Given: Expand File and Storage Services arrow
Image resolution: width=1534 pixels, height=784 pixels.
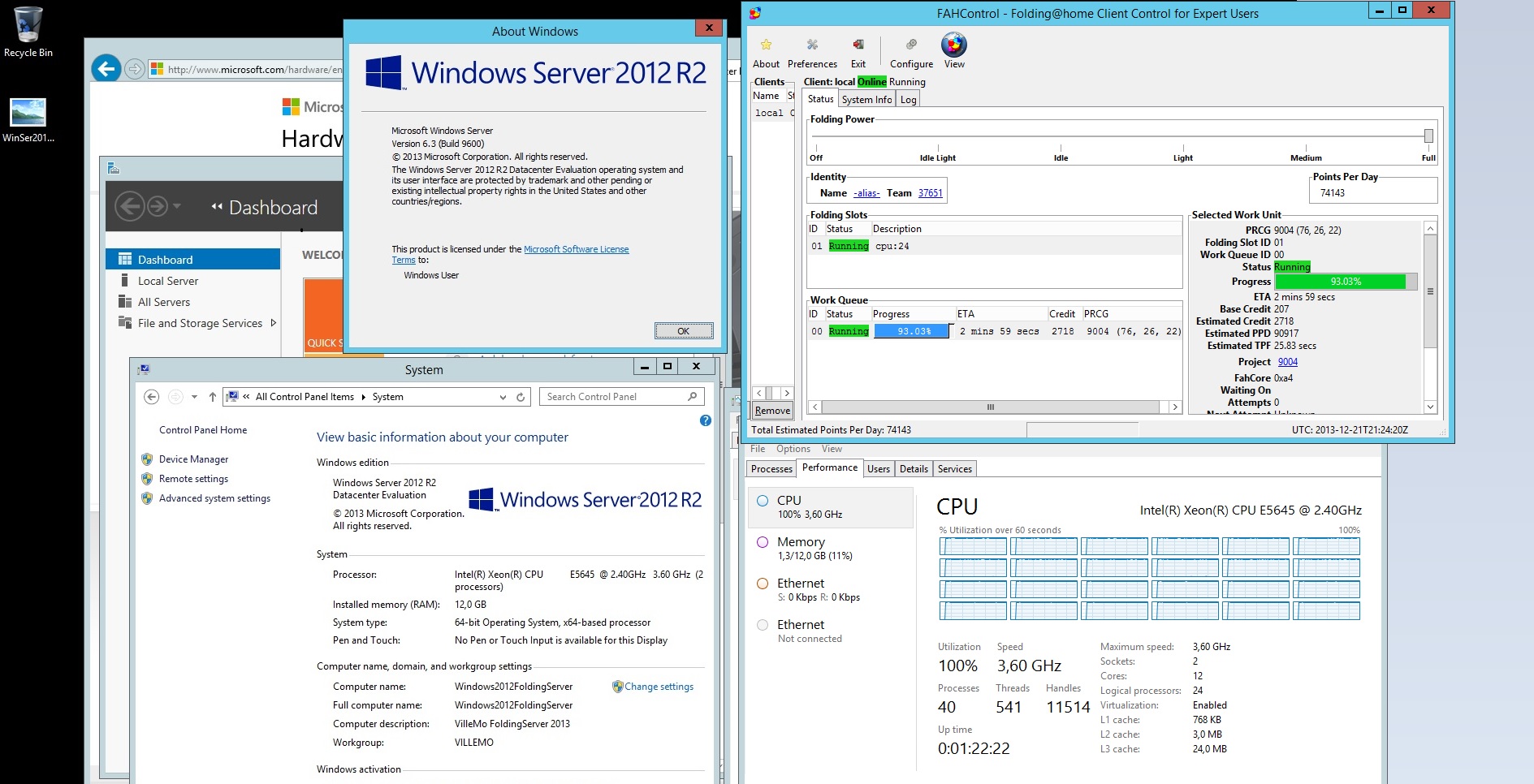Looking at the screenshot, I should click(x=274, y=323).
